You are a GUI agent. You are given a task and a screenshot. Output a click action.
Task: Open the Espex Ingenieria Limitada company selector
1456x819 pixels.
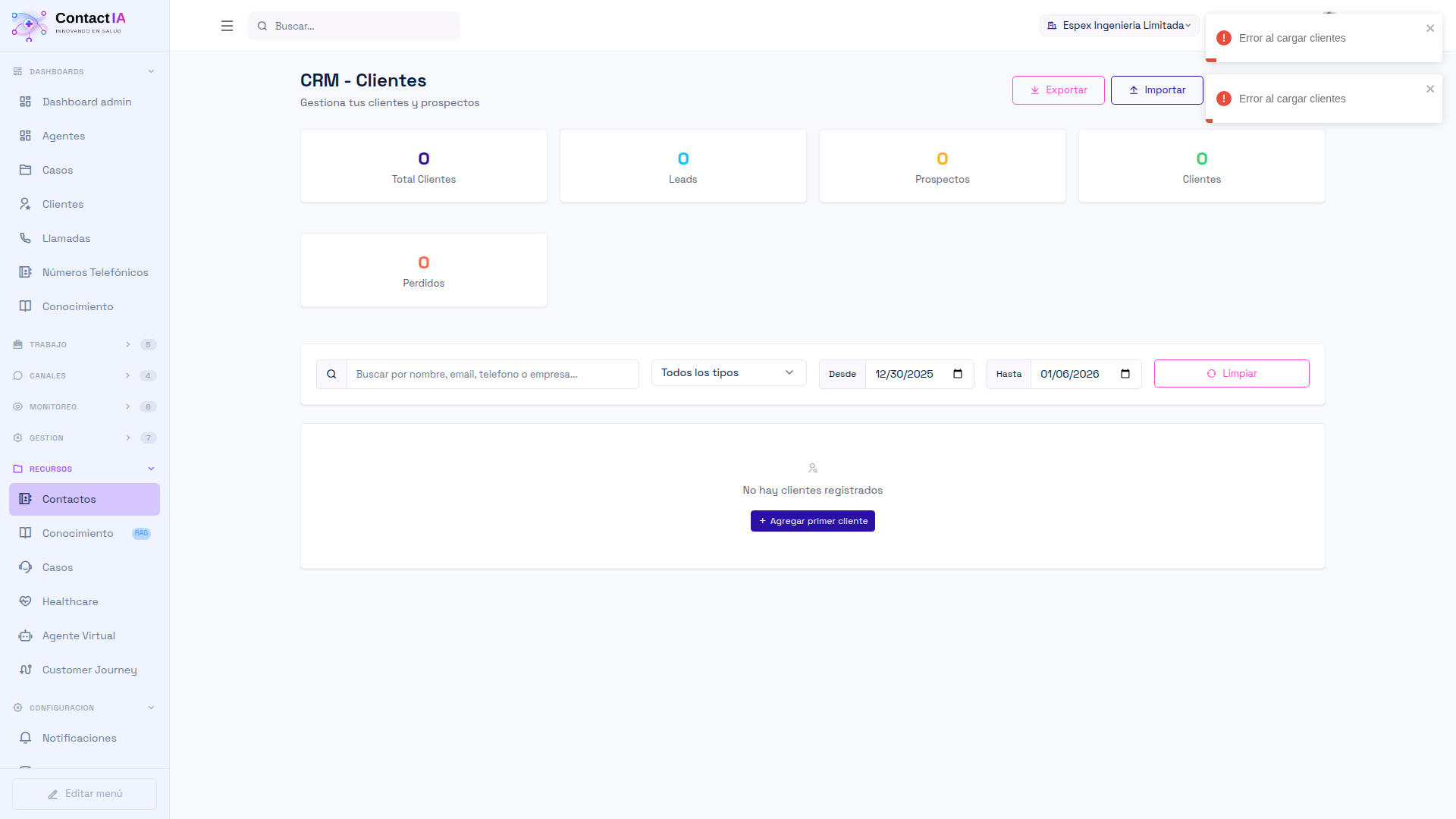click(1119, 26)
